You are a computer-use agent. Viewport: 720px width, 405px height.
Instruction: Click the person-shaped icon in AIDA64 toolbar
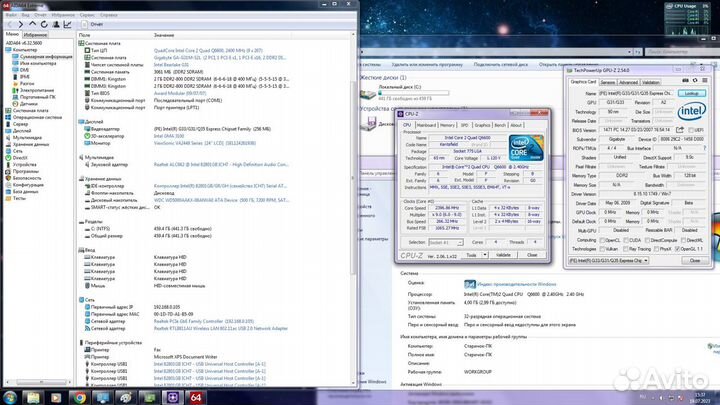coord(56,24)
